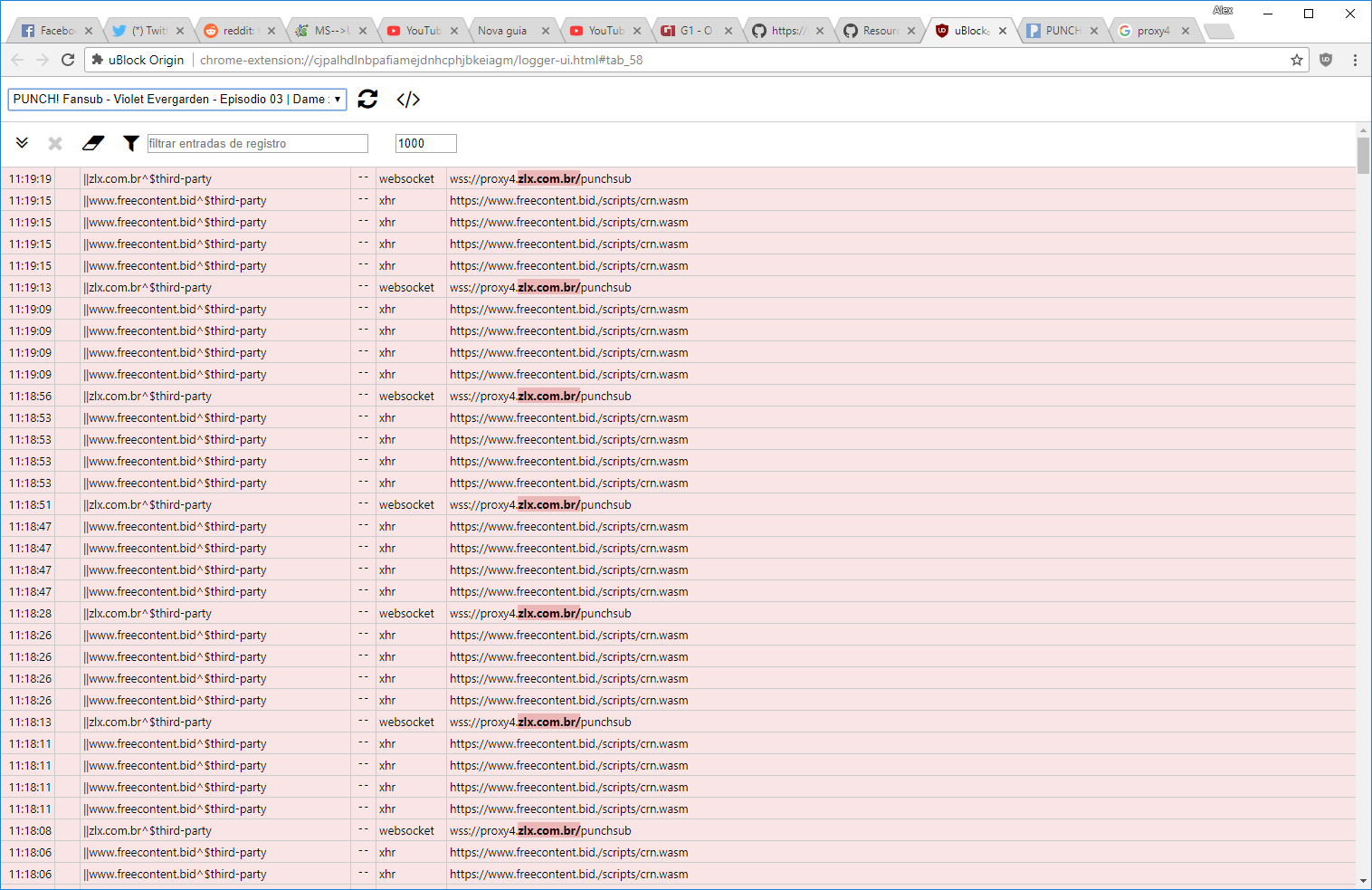This screenshot has width=1372, height=890.
Task: Click the blocked filter cell '||zlx.com.br^$third-party'
Action: coord(148,178)
